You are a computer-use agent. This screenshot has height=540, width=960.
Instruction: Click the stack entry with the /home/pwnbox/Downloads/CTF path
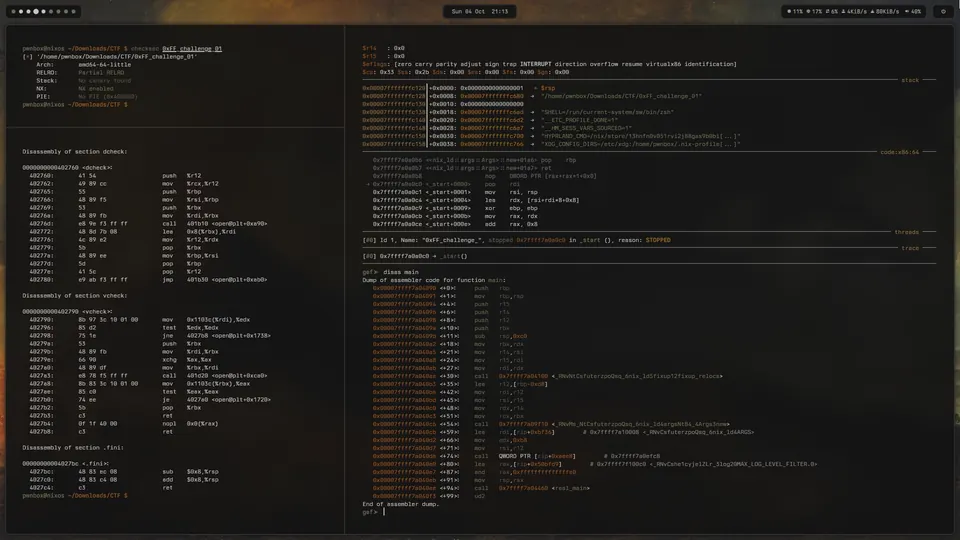coord(532,96)
